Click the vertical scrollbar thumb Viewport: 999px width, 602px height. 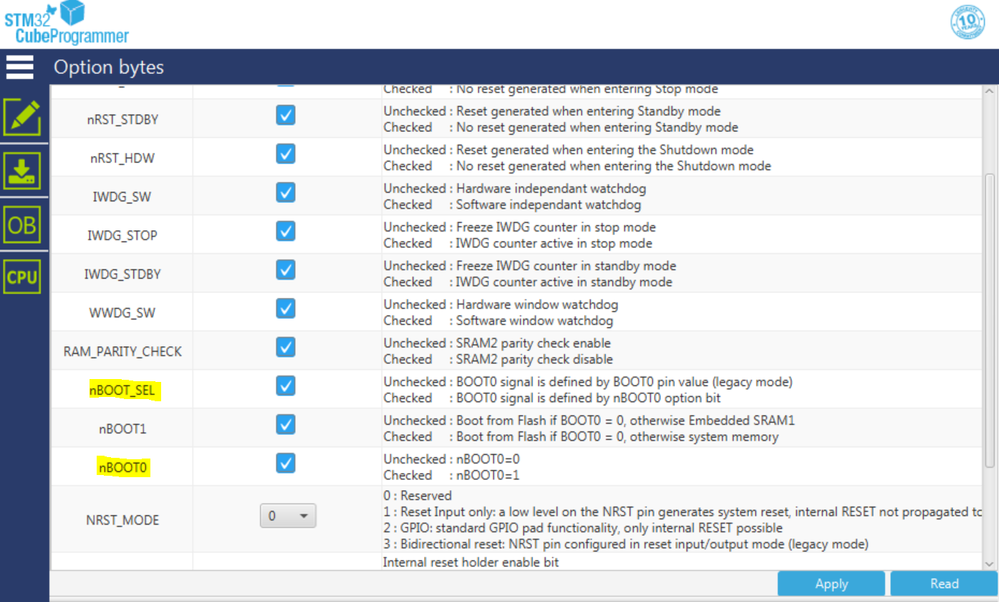click(989, 320)
